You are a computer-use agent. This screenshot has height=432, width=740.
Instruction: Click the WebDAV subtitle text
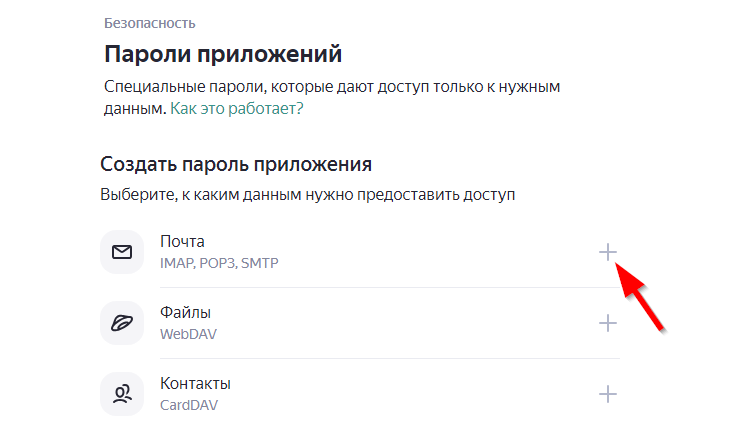tap(188, 334)
